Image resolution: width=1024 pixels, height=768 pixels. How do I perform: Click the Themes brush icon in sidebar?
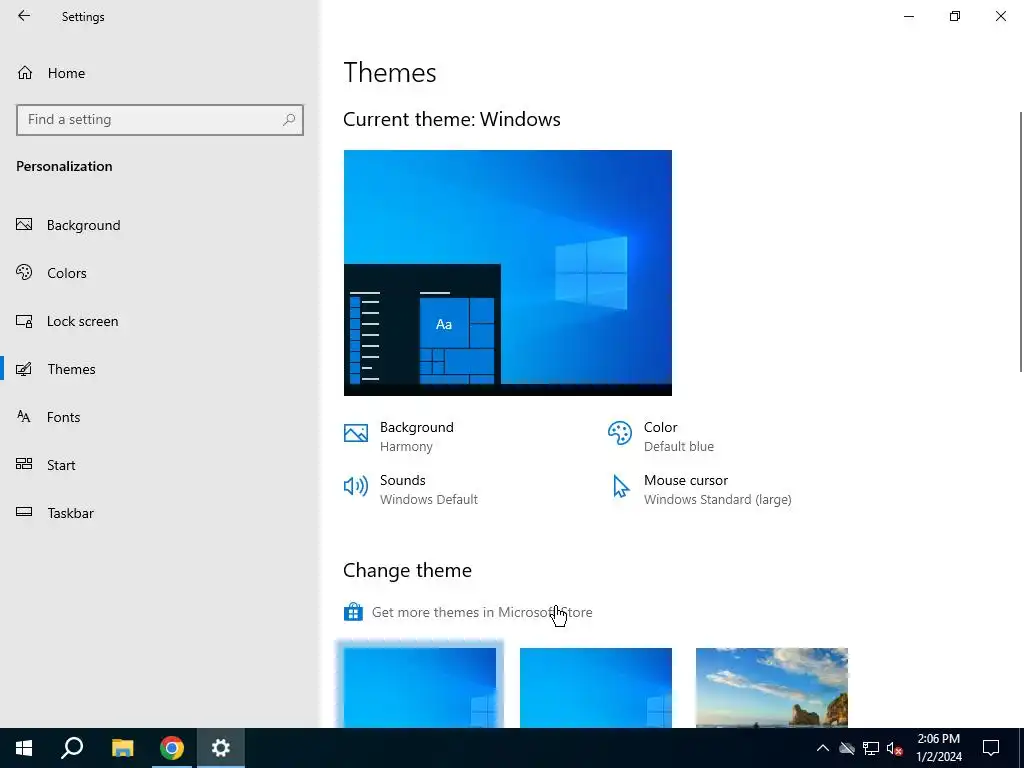point(24,369)
